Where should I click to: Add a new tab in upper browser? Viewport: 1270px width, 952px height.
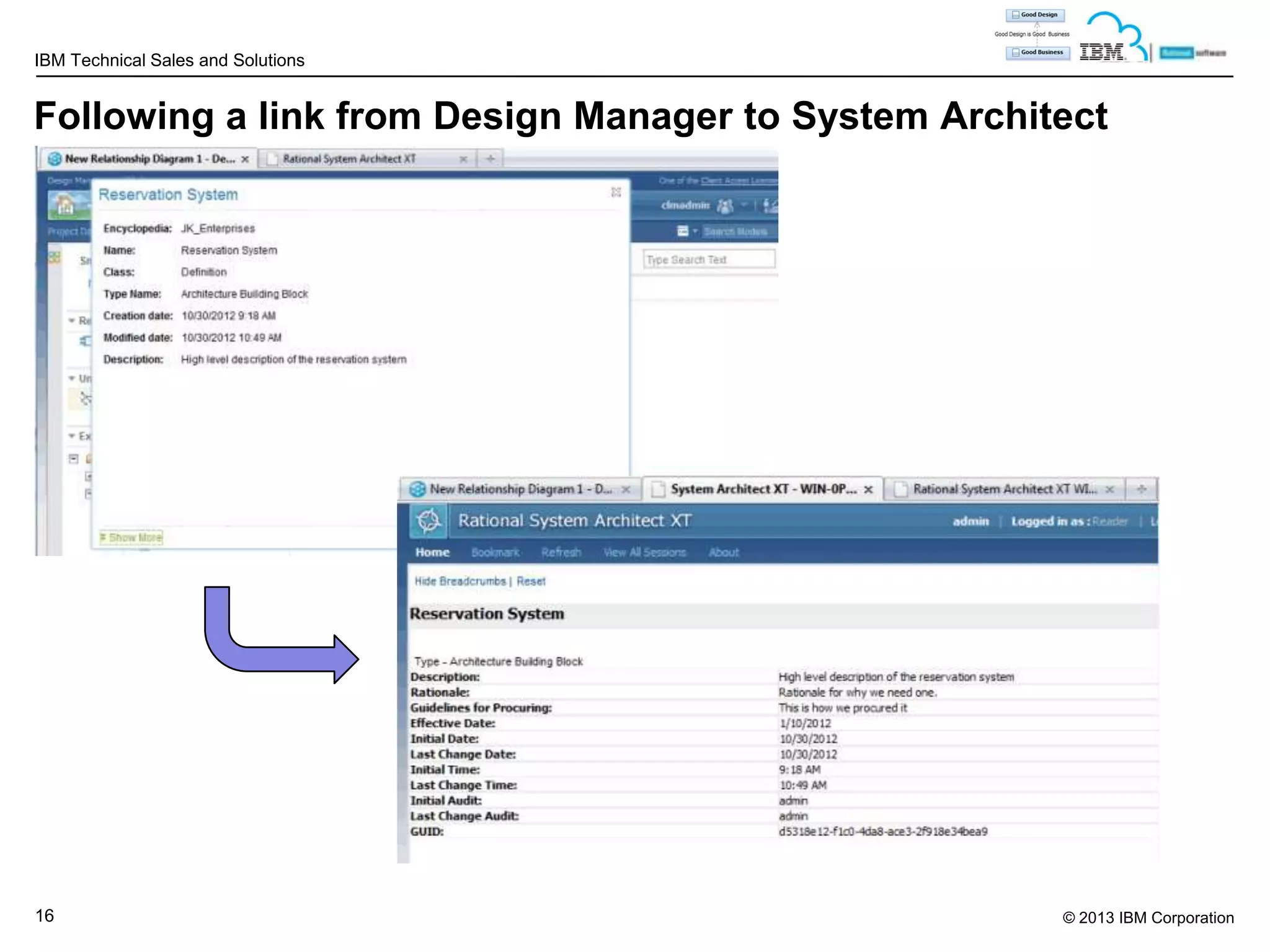[491, 159]
